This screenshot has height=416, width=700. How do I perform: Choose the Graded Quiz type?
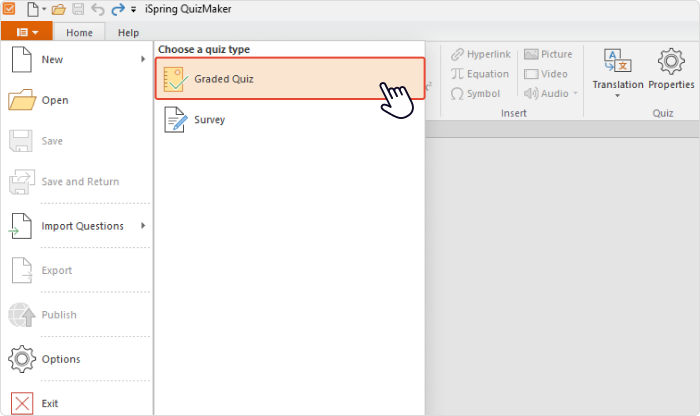coord(290,79)
